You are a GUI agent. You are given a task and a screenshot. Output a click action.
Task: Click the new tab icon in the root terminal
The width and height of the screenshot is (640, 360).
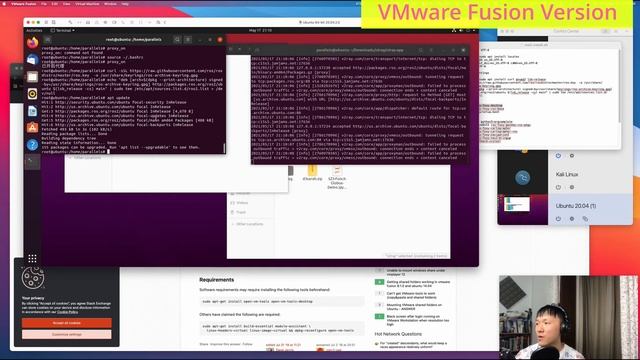(48, 40)
